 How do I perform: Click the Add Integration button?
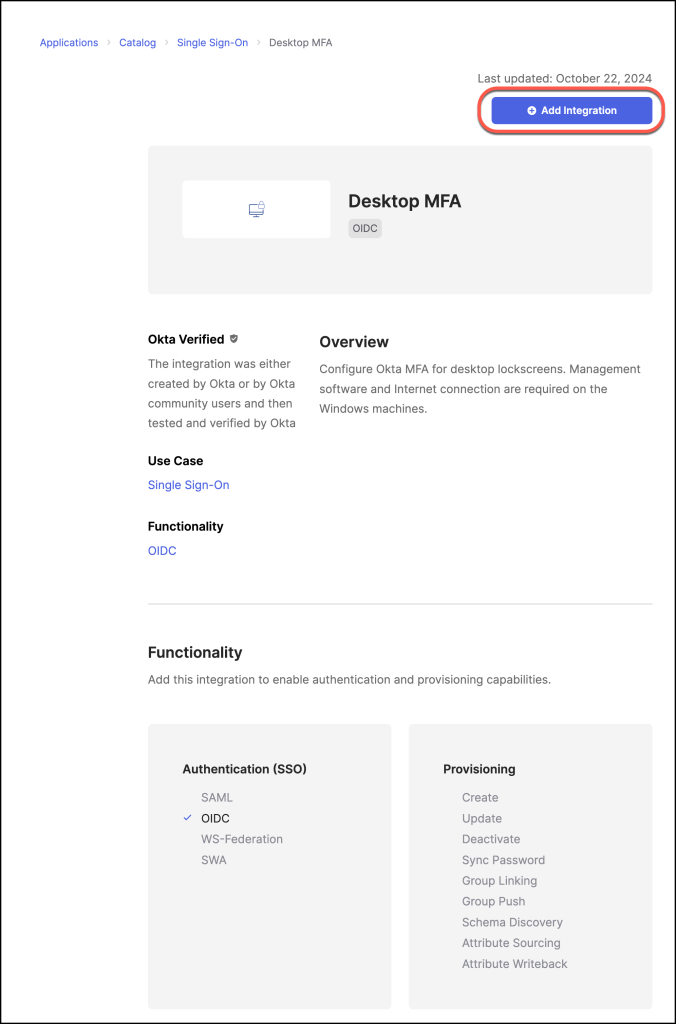tap(572, 111)
